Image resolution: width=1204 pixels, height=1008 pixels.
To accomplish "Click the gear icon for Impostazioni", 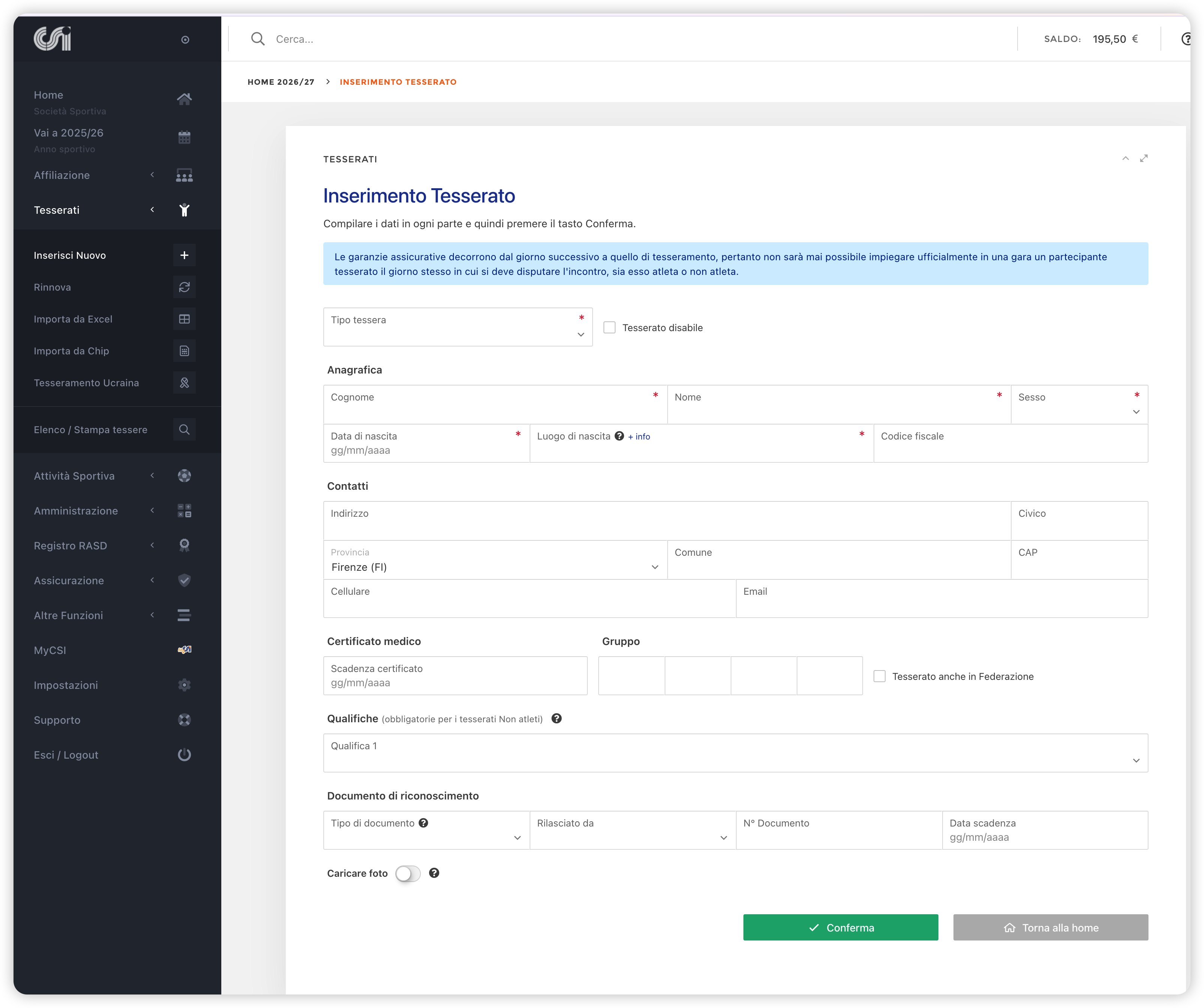I will (184, 685).
